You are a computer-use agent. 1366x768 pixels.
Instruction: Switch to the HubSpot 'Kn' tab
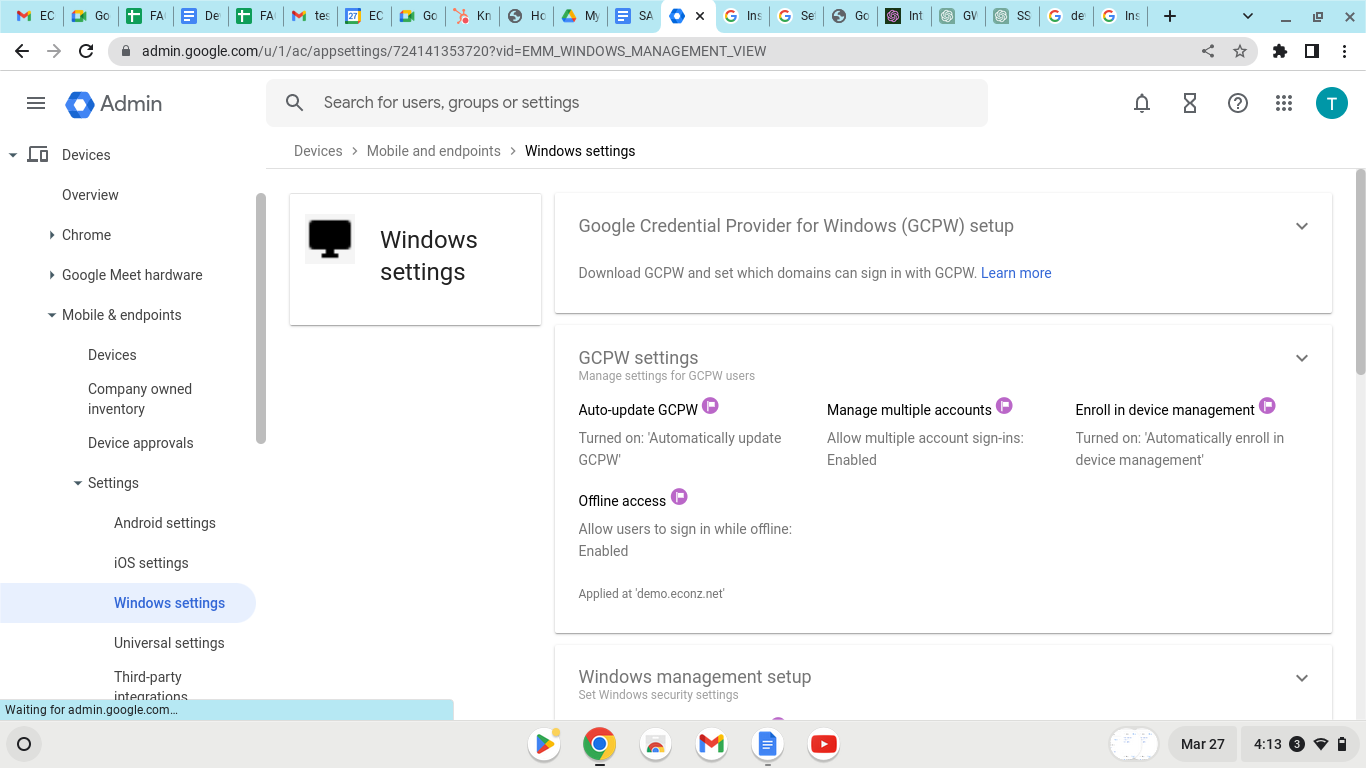[x=472, y=16]
